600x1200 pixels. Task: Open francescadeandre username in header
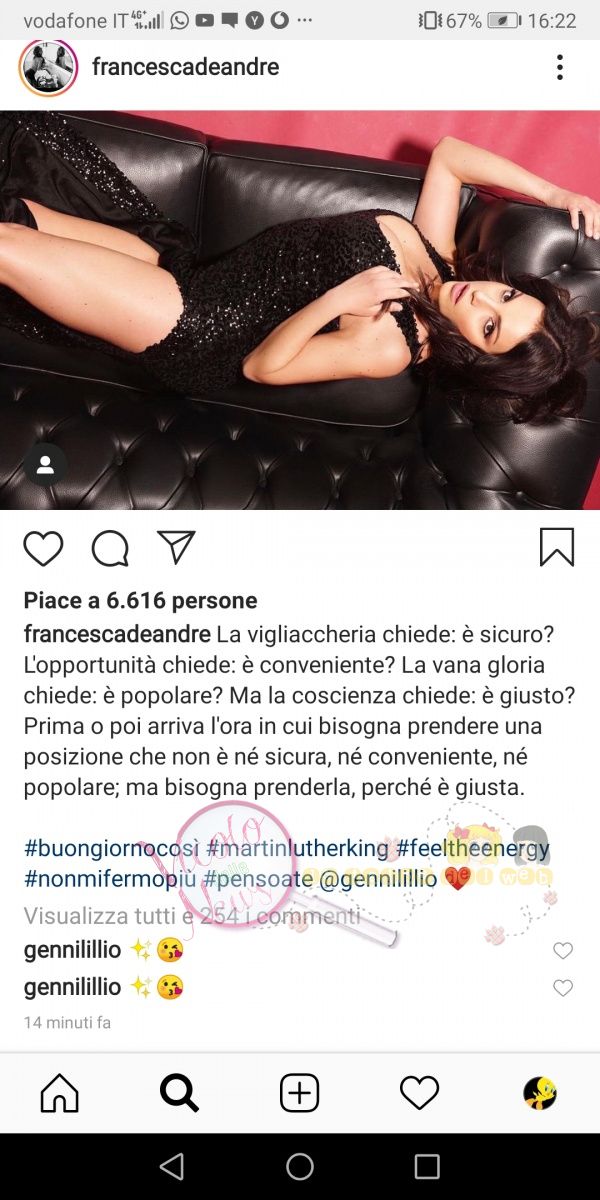click(185, 67)
